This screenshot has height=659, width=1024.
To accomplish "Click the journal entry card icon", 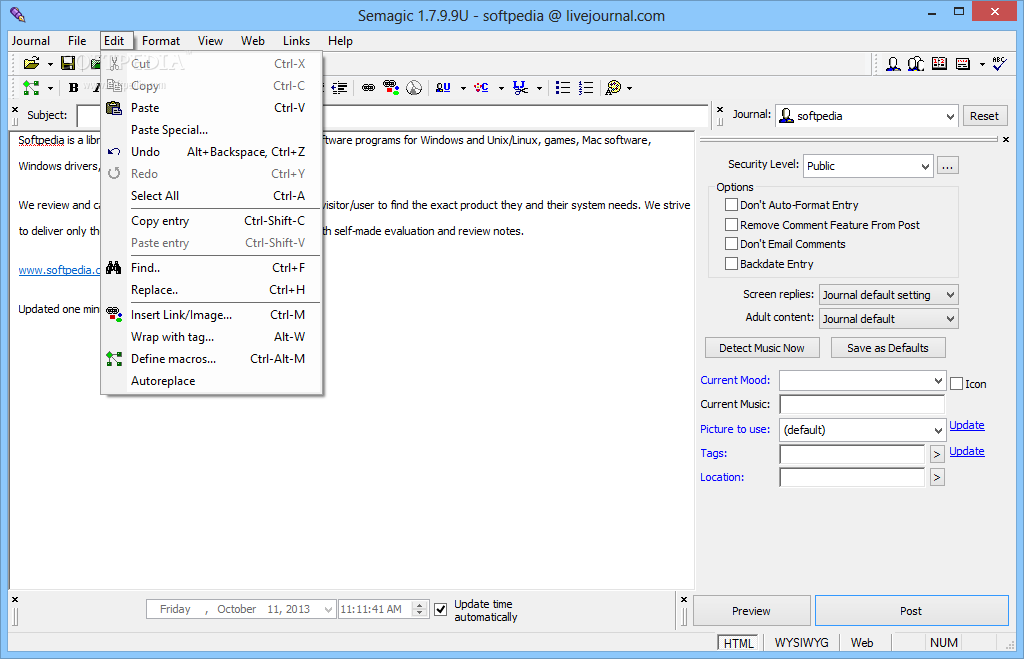I will [x=963, y=63].
